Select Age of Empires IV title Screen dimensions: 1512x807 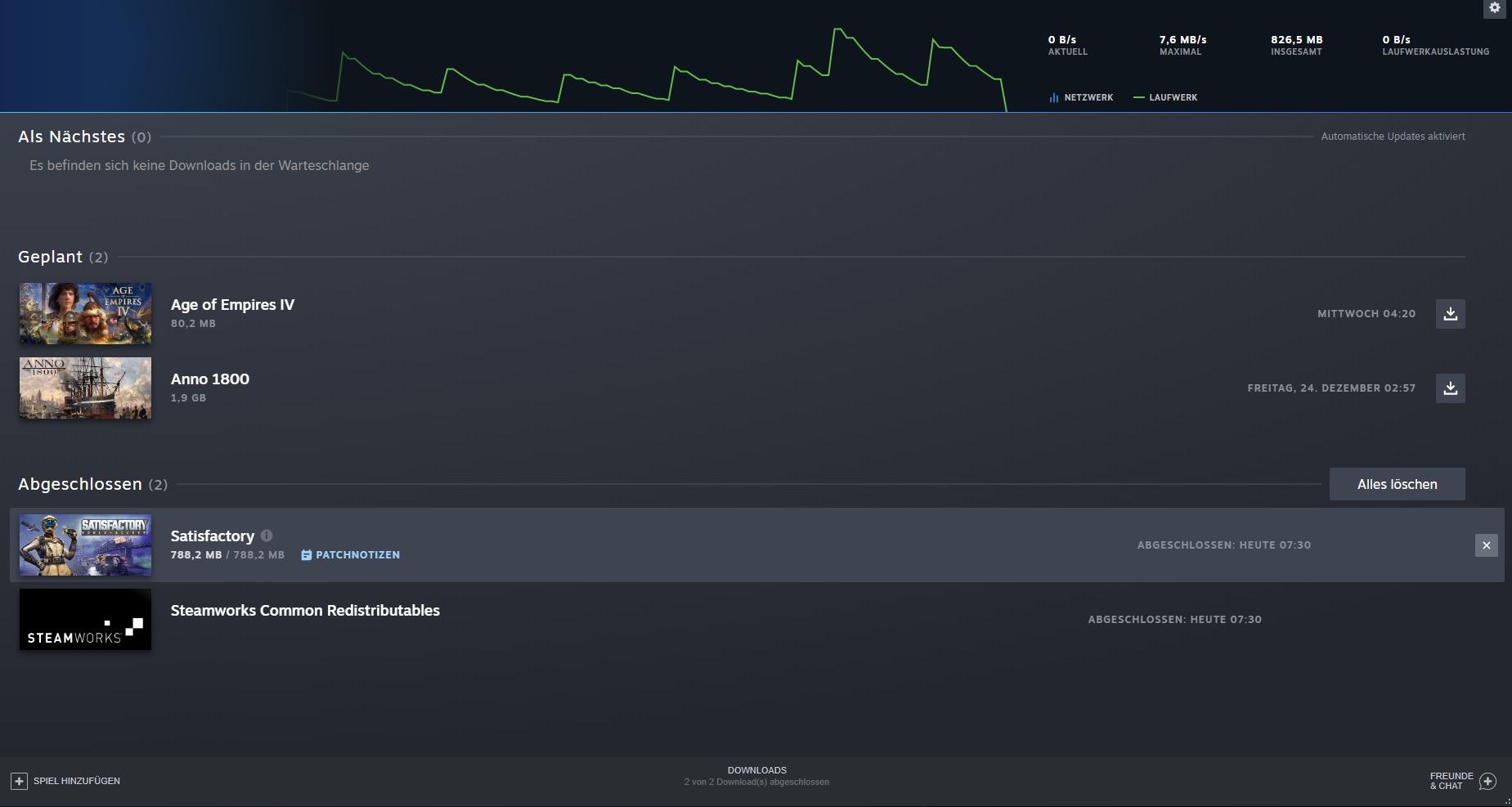(232, 304)
